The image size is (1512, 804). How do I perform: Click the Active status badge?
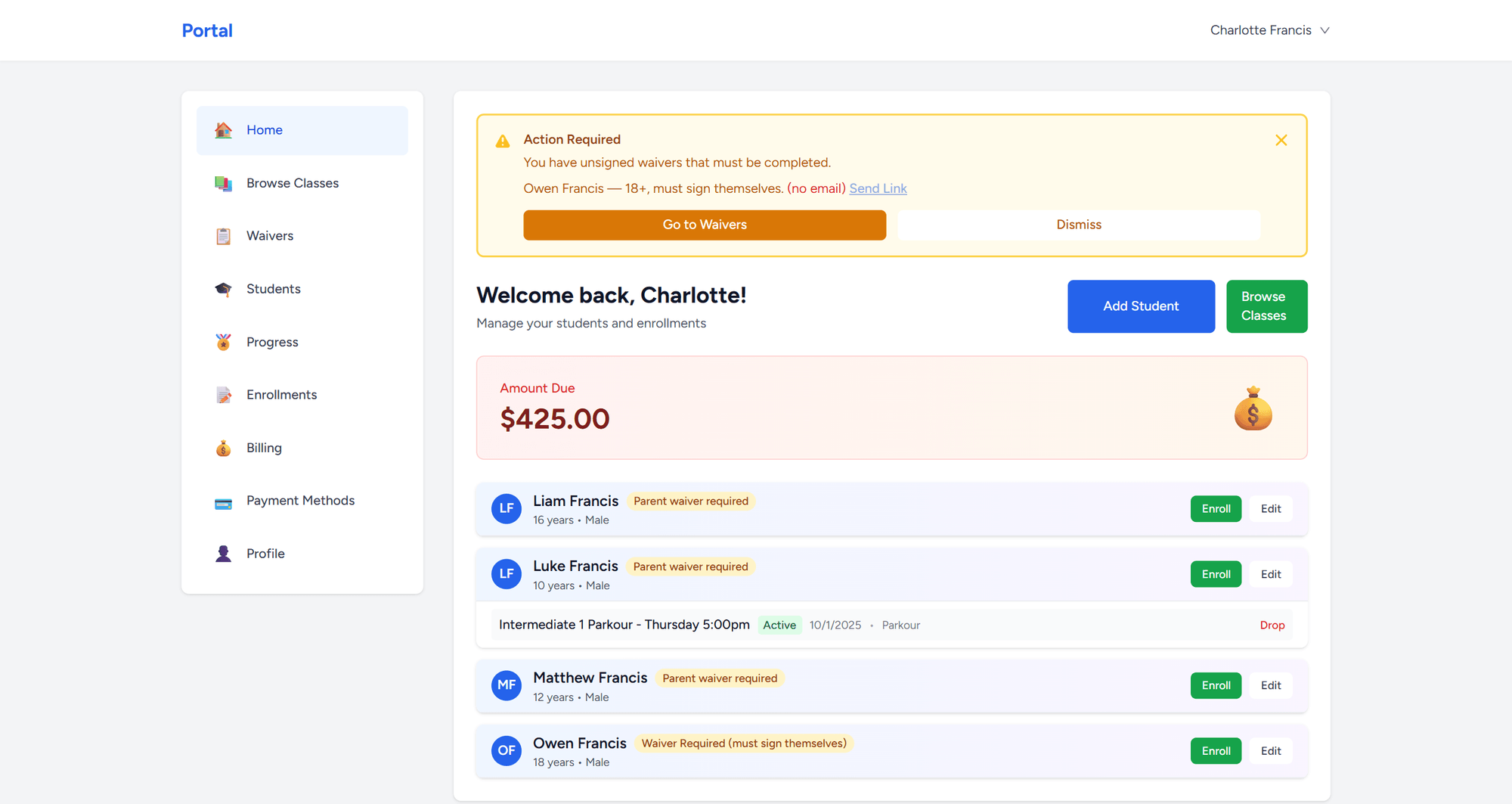pos(779,626)
